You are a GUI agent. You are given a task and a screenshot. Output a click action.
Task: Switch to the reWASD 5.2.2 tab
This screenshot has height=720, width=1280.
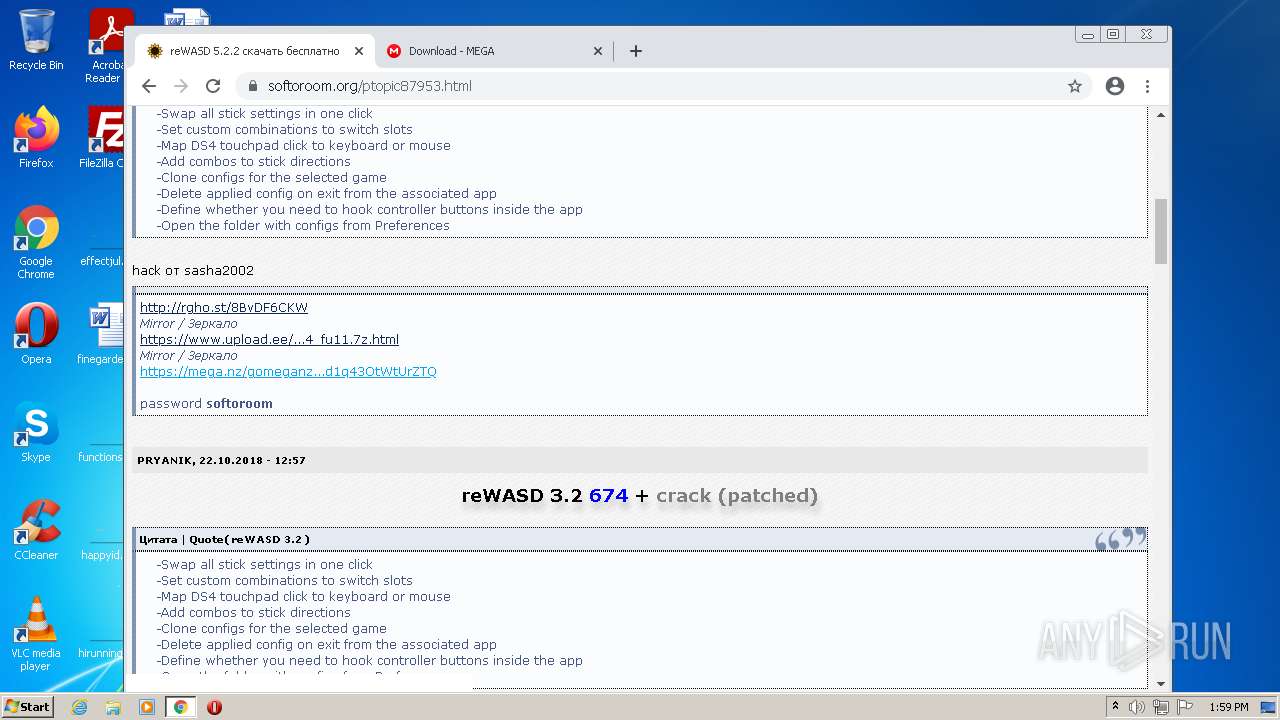[x=255, y=51]
